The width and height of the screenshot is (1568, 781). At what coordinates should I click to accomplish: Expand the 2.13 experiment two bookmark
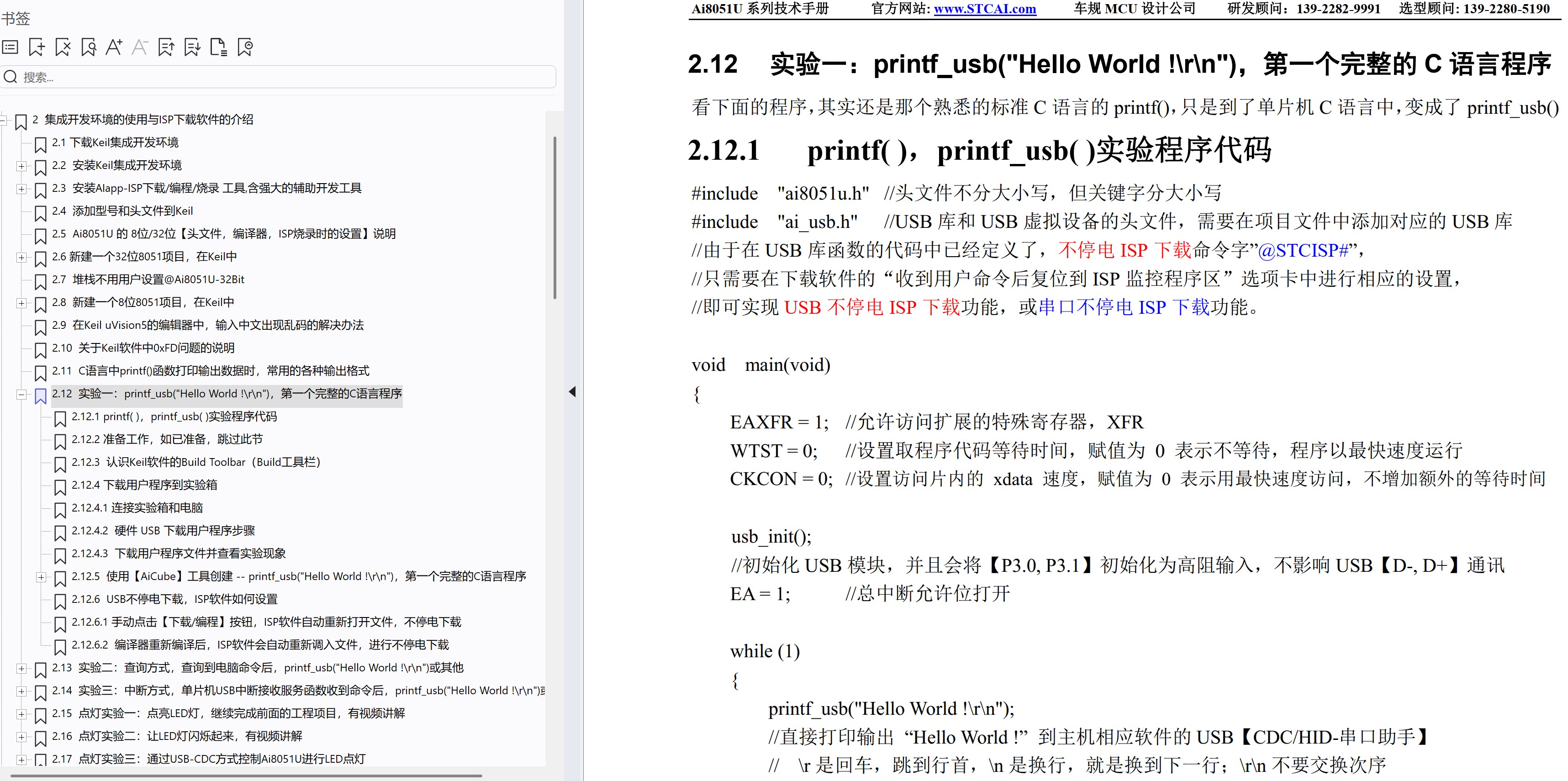click(21, 668)
